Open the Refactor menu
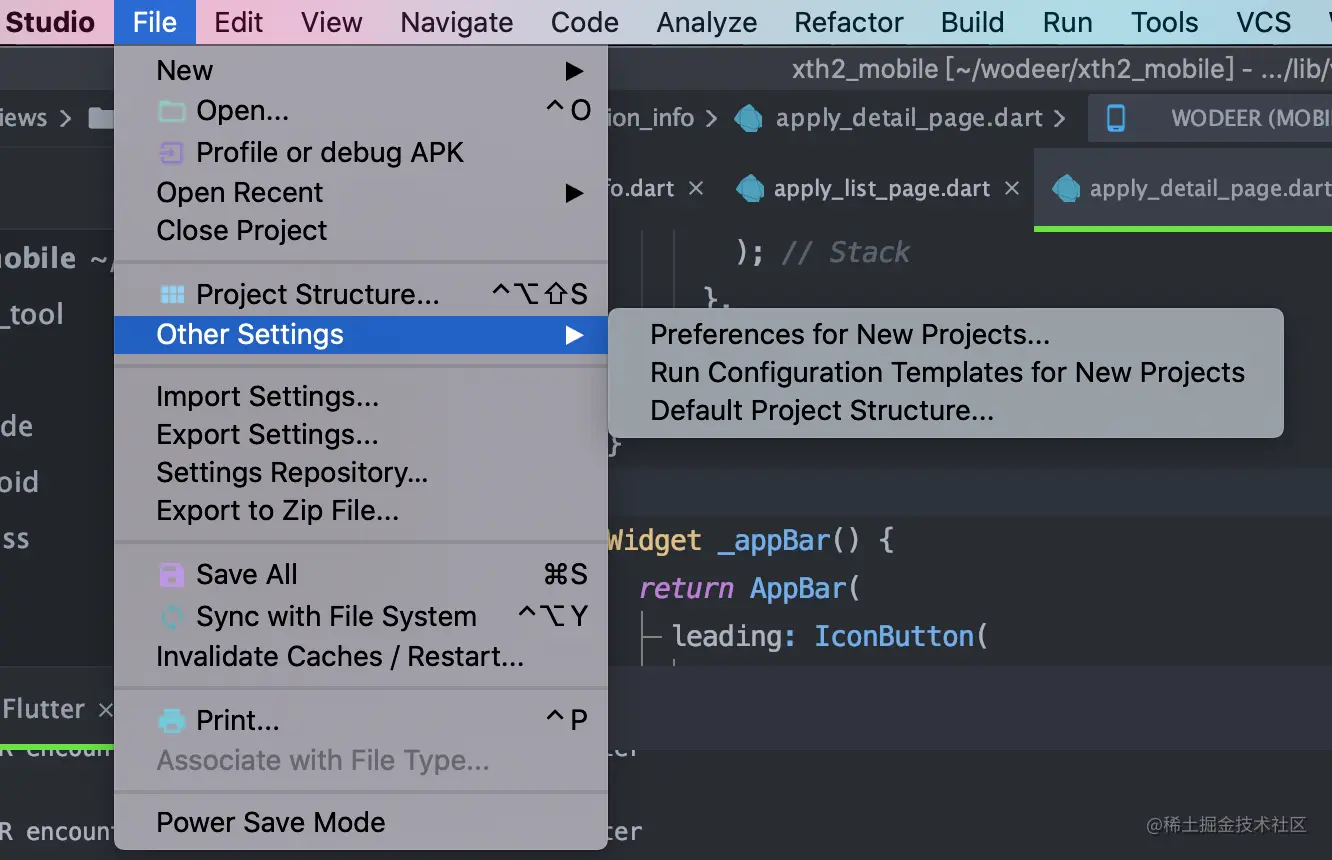Screen dimensions: 1332x860 [x=848, y=22]
